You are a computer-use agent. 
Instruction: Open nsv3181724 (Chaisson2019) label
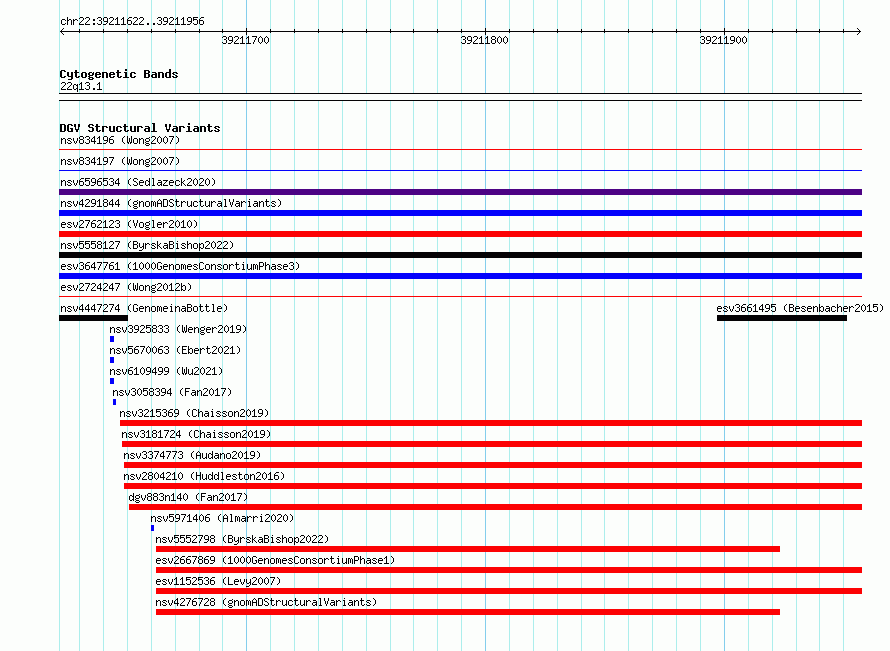pyautogui.click(x=196, y=434)
